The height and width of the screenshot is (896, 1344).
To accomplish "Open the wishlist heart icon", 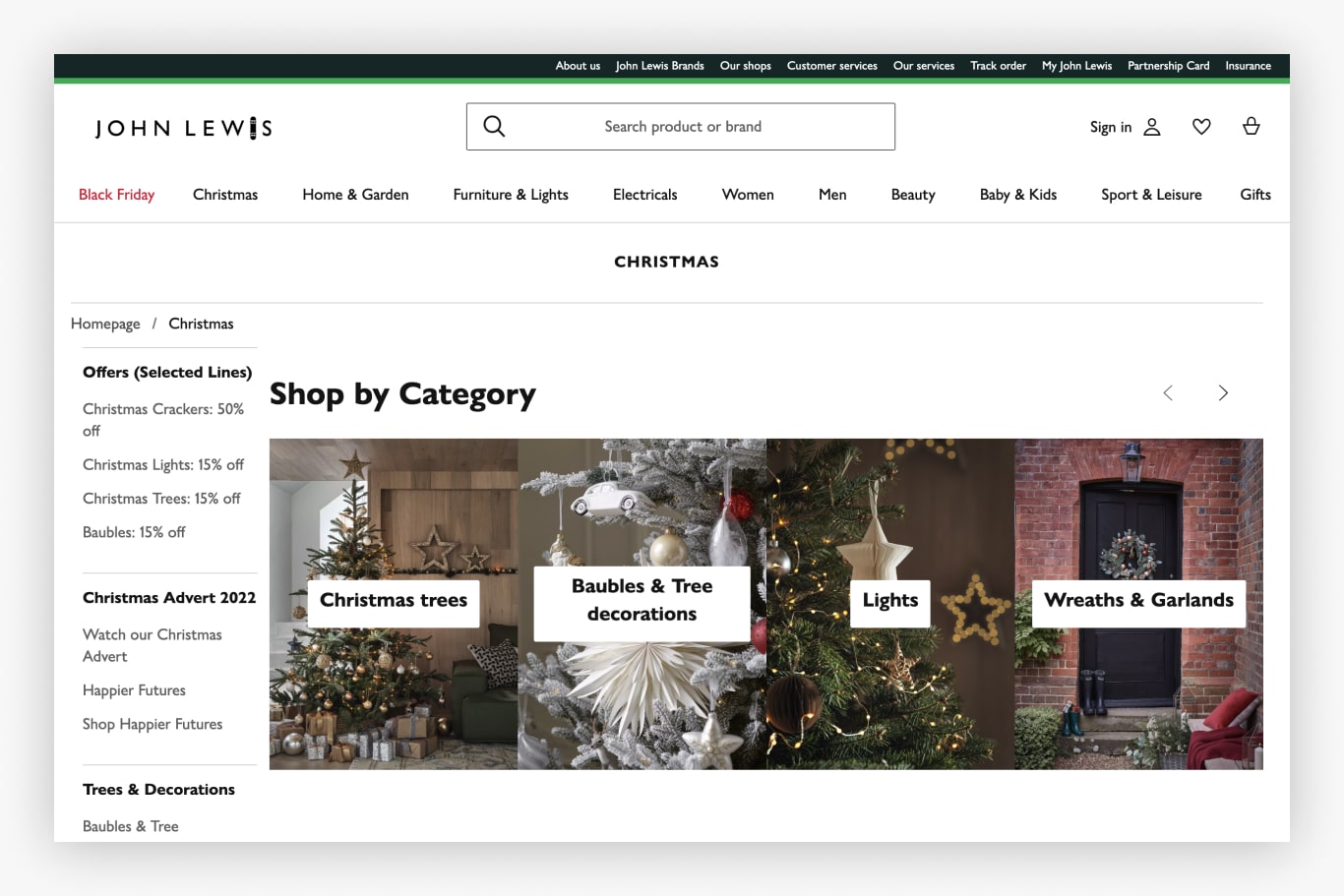I will tap(1201, 126).
